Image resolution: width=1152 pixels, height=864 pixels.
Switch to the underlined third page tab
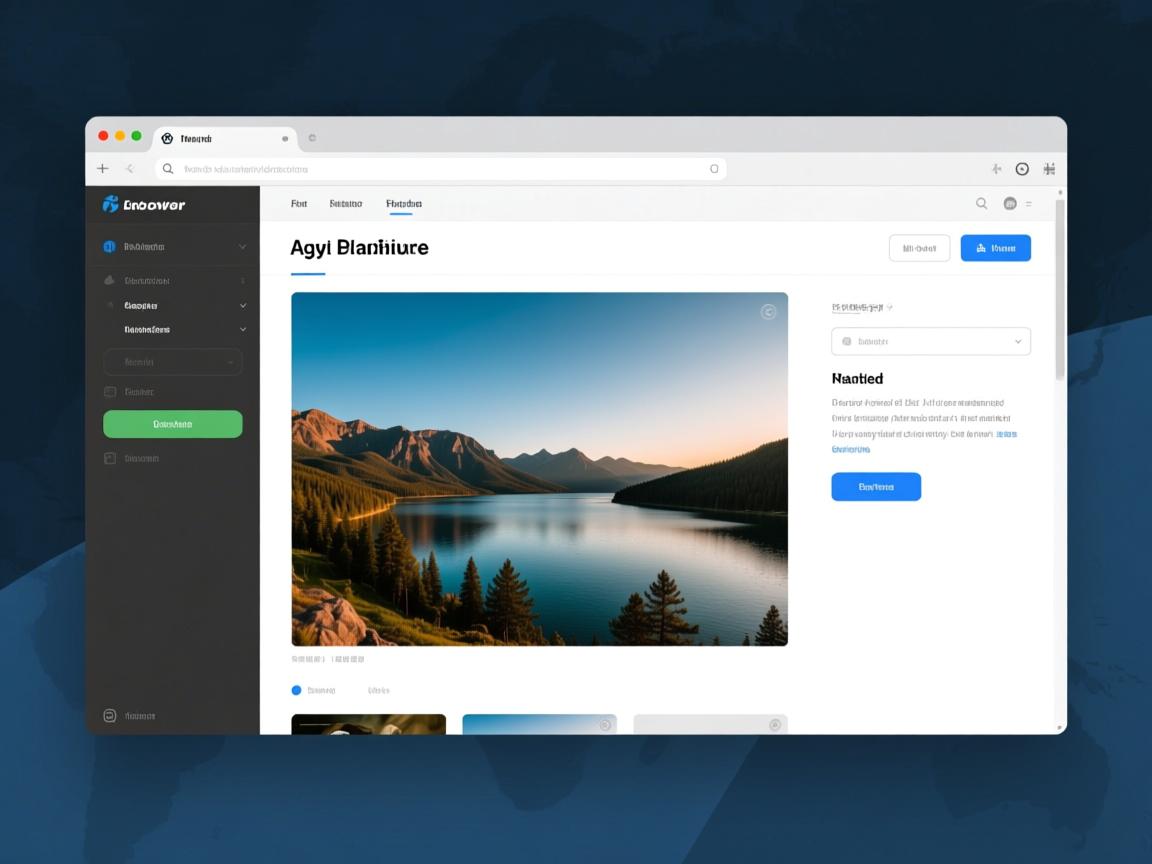click(x=403, y=203)
